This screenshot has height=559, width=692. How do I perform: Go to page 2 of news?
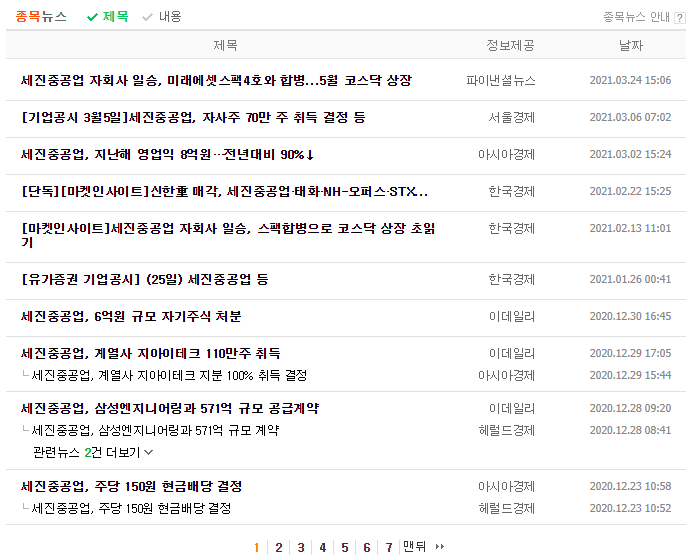(278, 548)
